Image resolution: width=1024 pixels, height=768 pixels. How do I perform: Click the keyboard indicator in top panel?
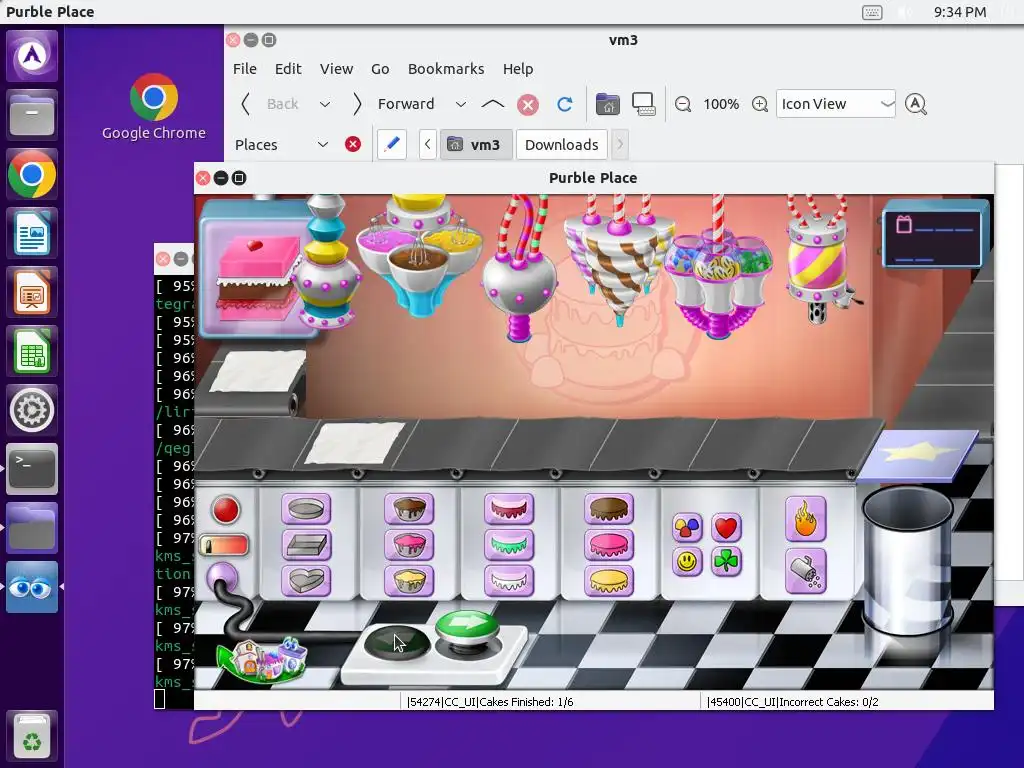tap(872, 12)
